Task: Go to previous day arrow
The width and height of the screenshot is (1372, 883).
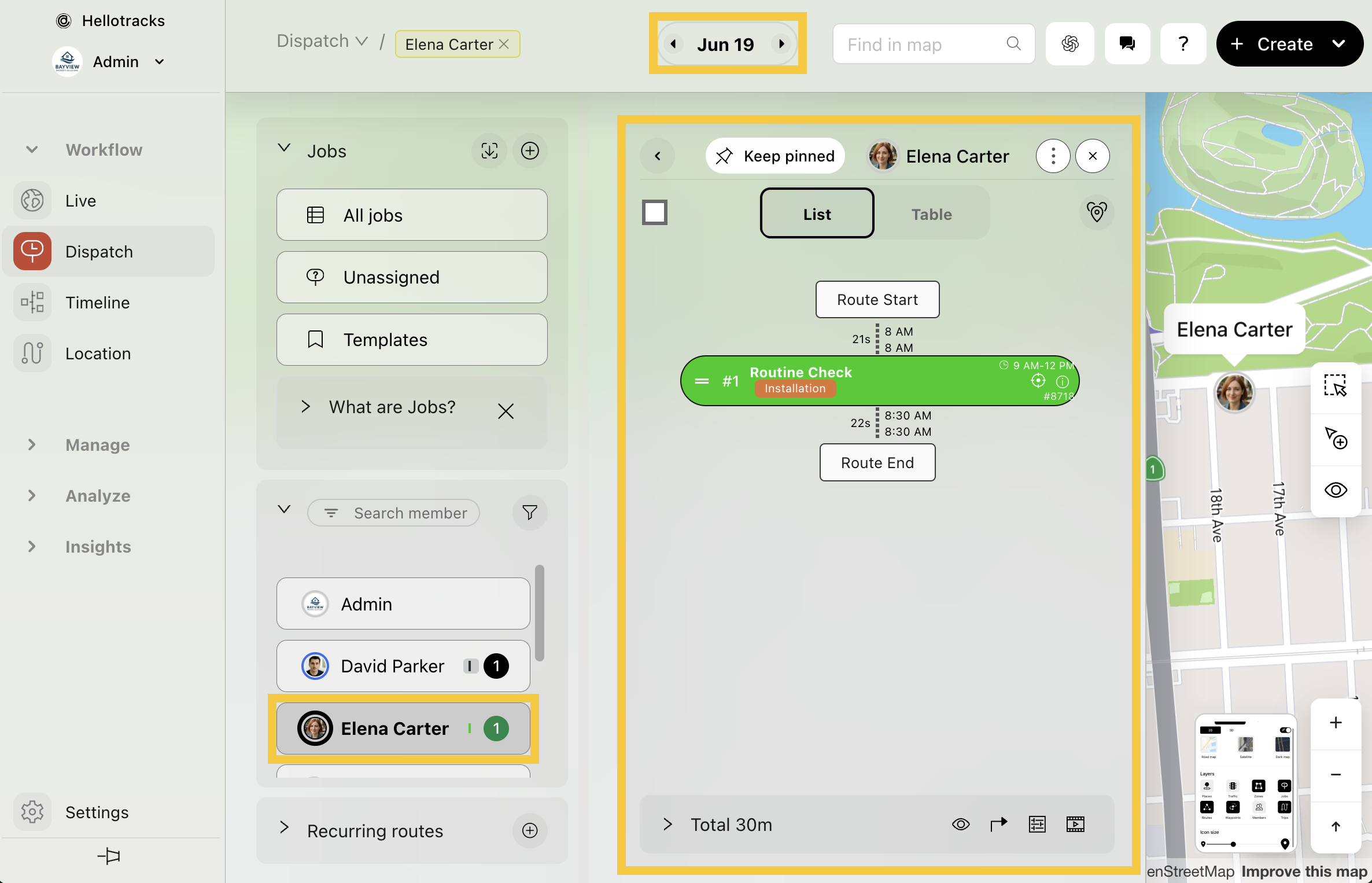Action: pyautogui.click(x=673, y=44)
